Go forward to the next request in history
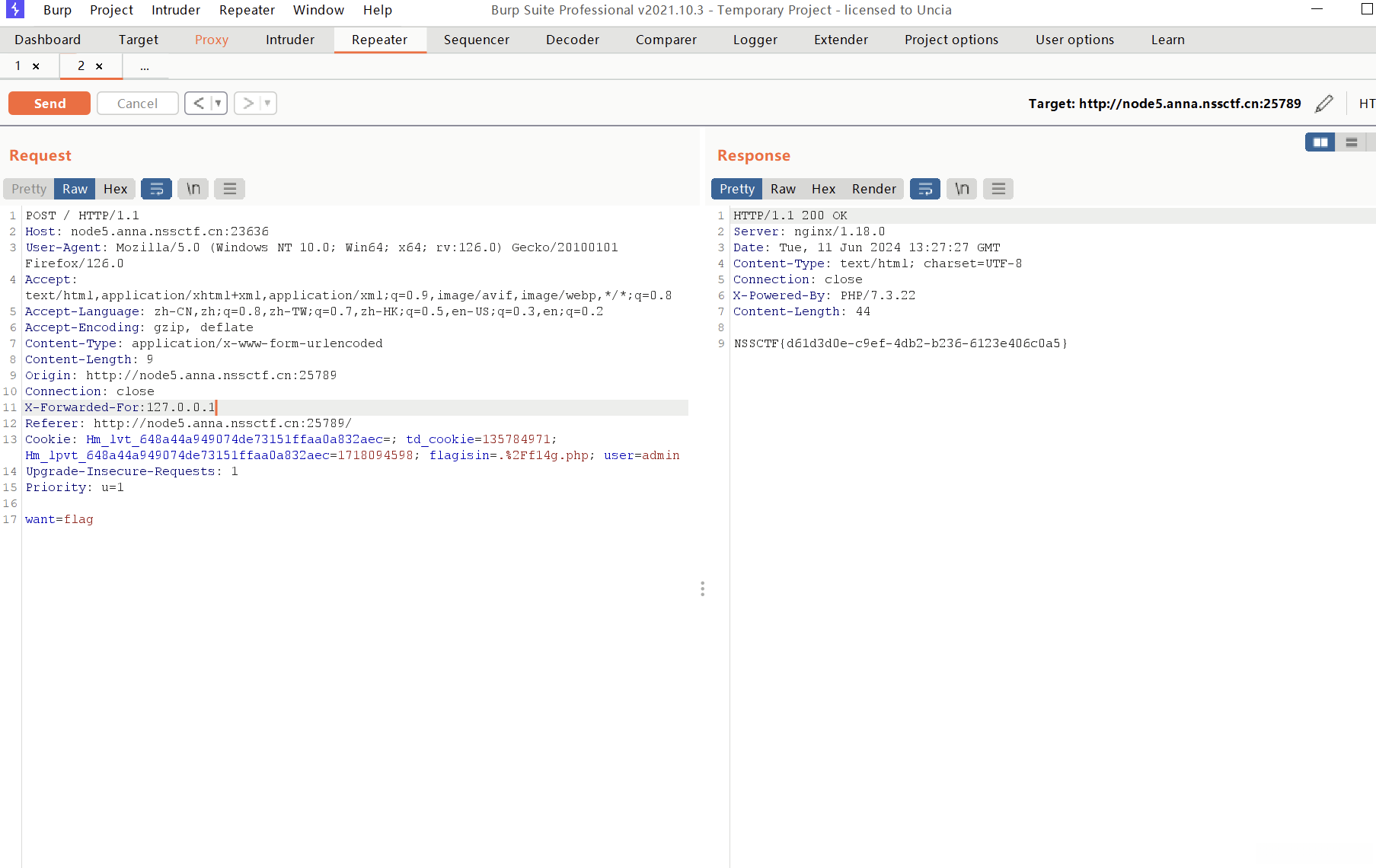 tap(247, 104)
